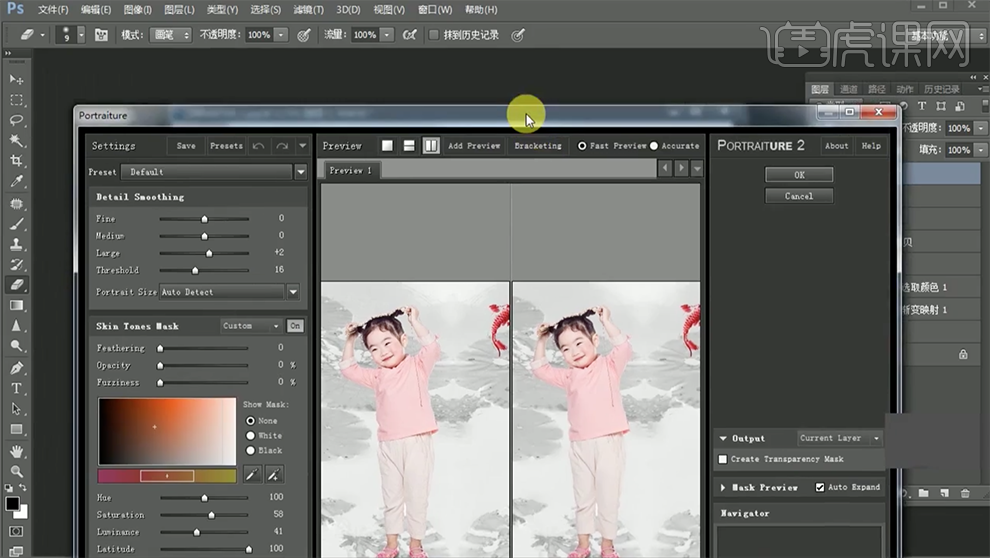Image resolution: width=990 pixels, height=558 pixels.
Task: Select the Crop tool
Action: [16, 161]
